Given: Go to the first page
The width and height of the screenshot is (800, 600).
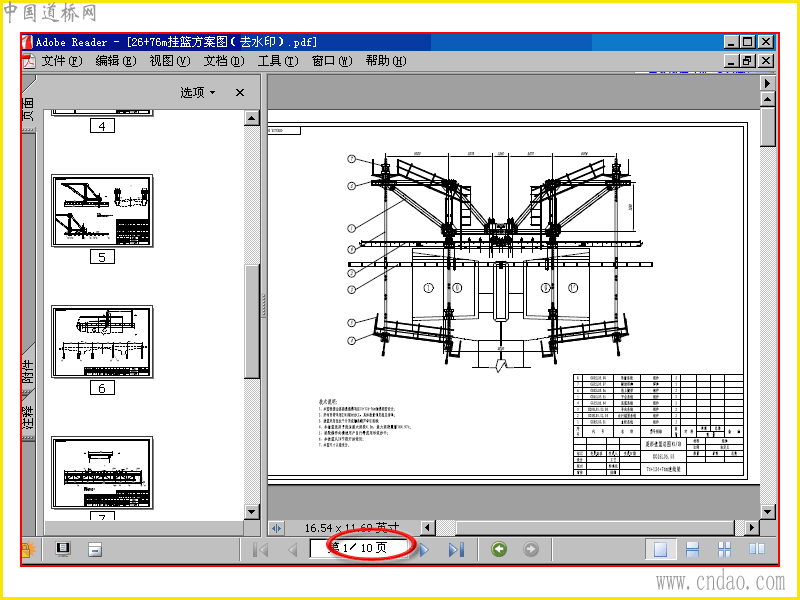Looking at the screenshot, I should [x=261, y=549].
